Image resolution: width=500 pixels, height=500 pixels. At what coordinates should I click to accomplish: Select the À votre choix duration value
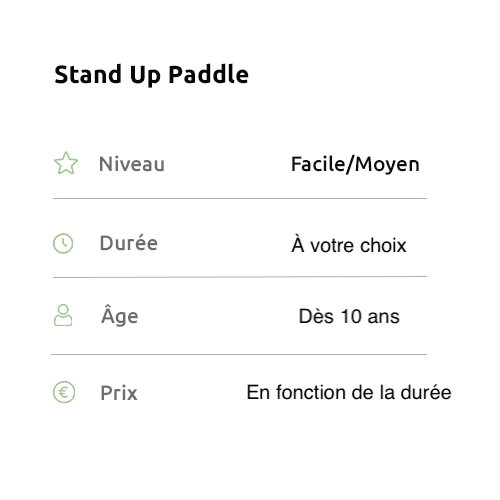click(x=349, y=245)
